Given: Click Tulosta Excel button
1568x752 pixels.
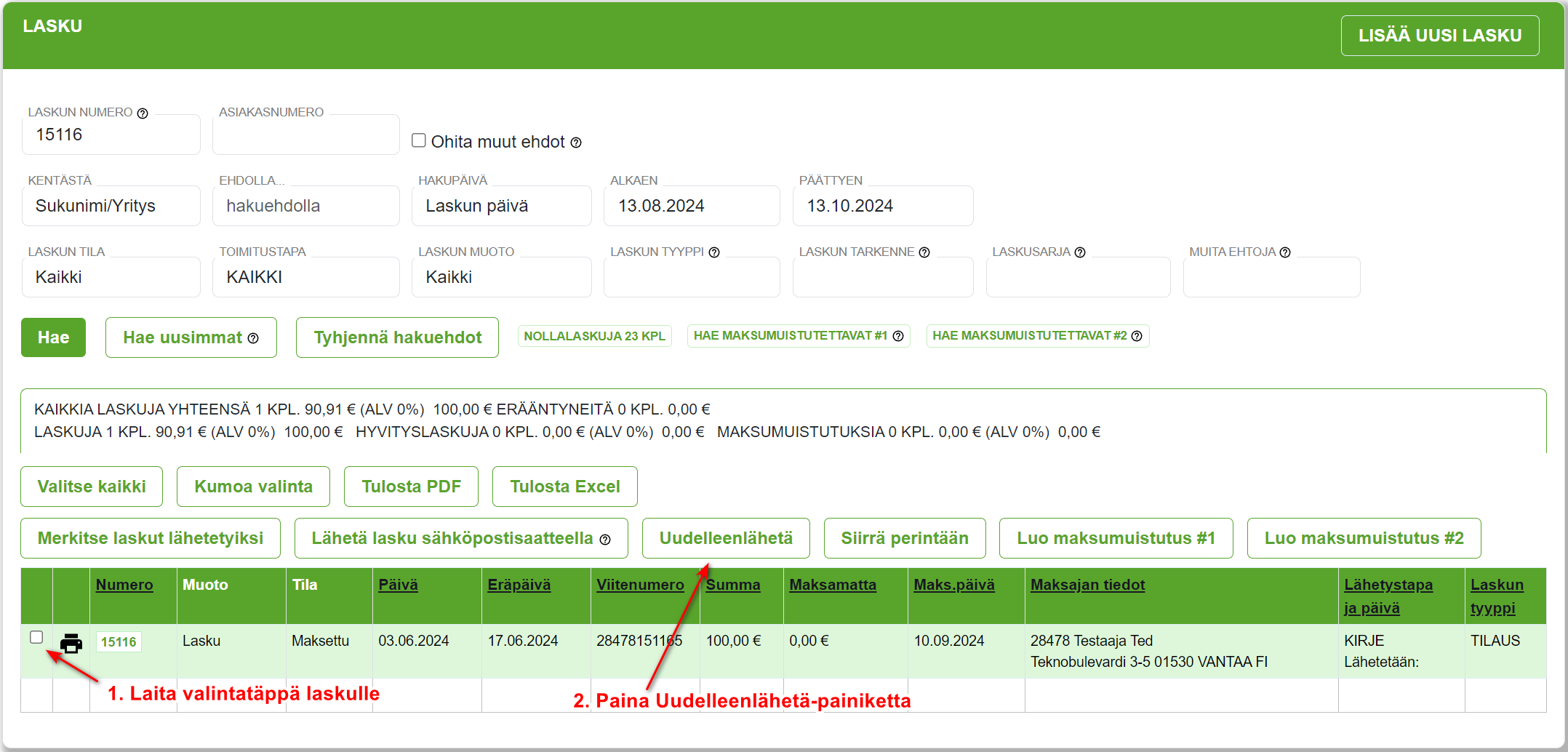Looking at the screenshot, I should [x=565, y=487].
